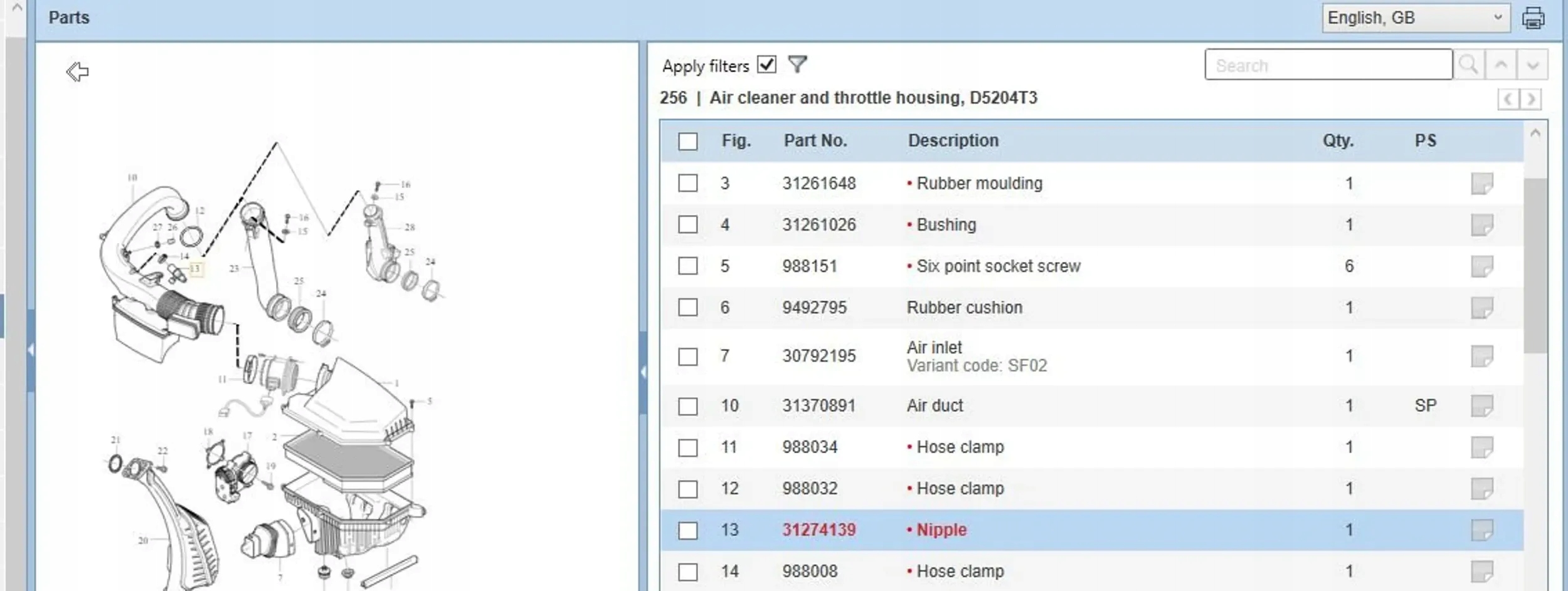
Task: Open note for Hose clamp 988034 row
Action: click(1482, 447)
